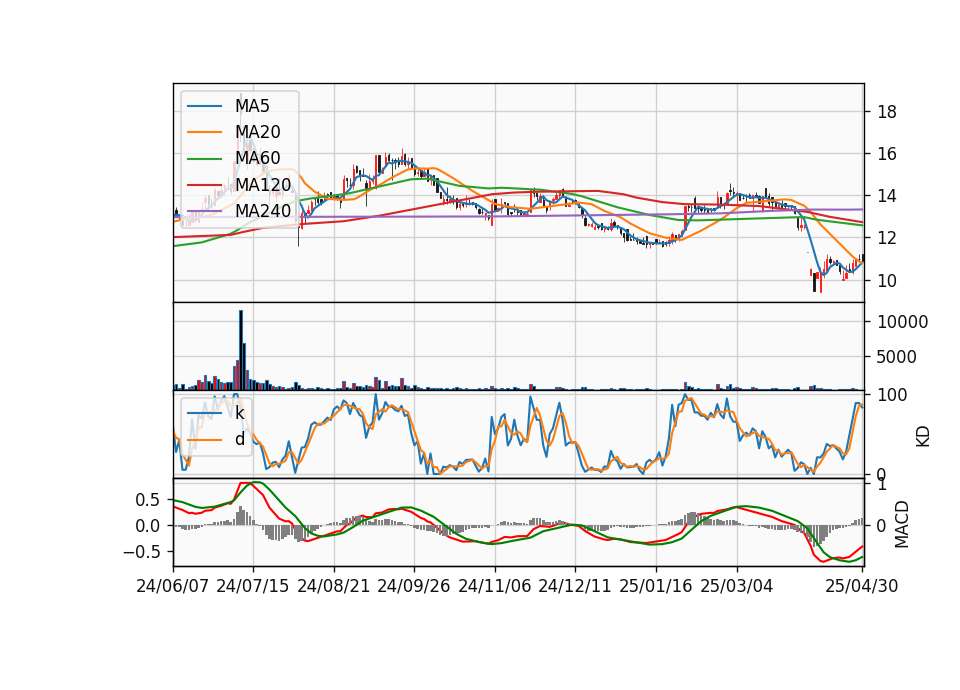Click the MACD axis label

pos(901,525)
